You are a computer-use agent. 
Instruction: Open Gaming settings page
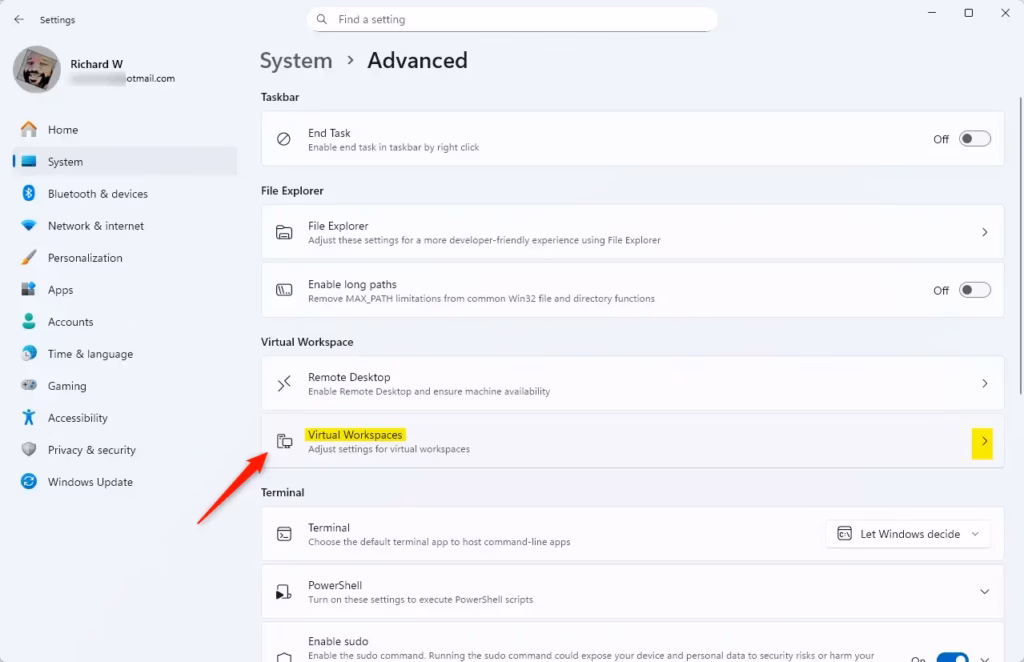[125, 385]
